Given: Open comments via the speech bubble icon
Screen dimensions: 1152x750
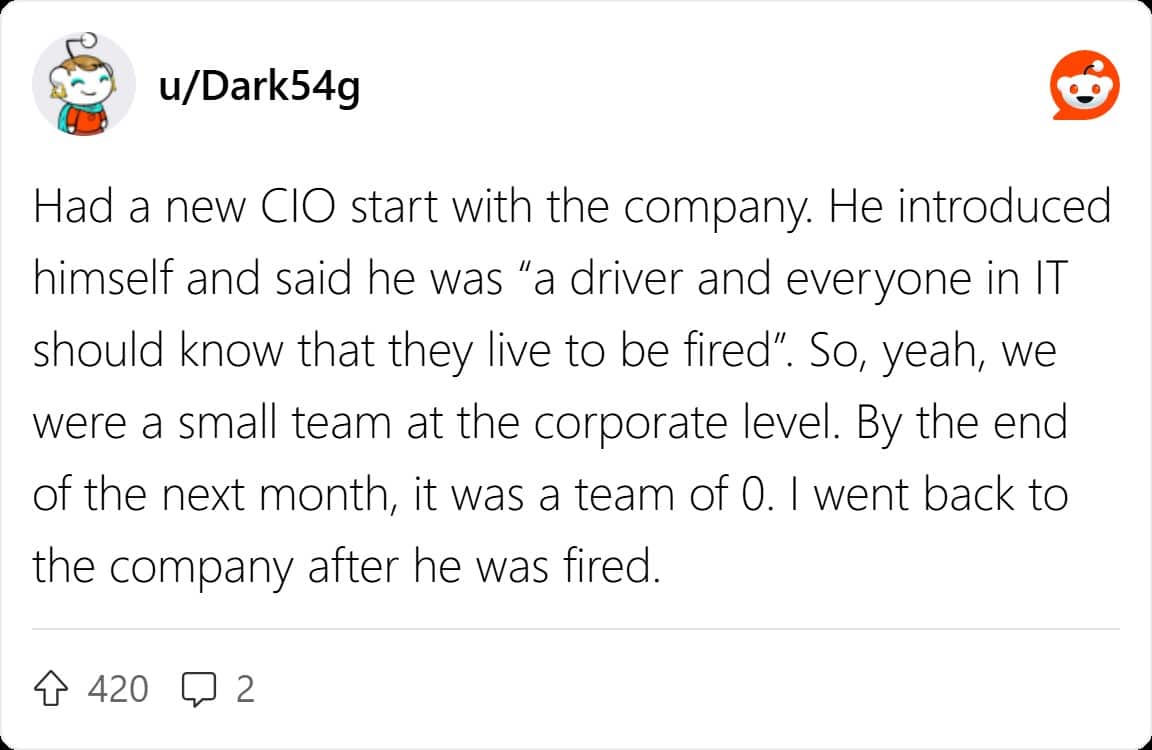Looking at the screenshot, I should point(200,688).
